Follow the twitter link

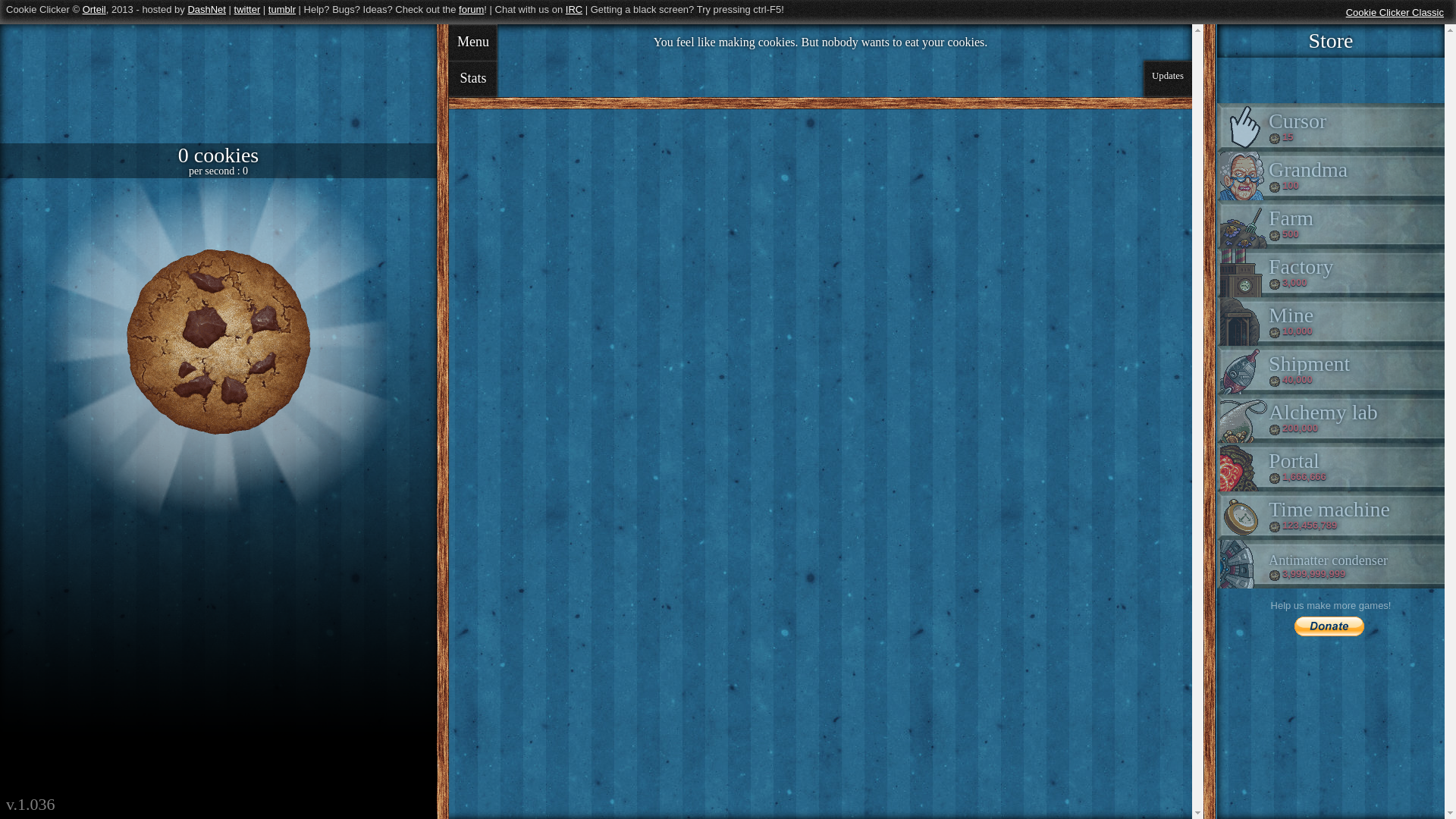[246, 10]
